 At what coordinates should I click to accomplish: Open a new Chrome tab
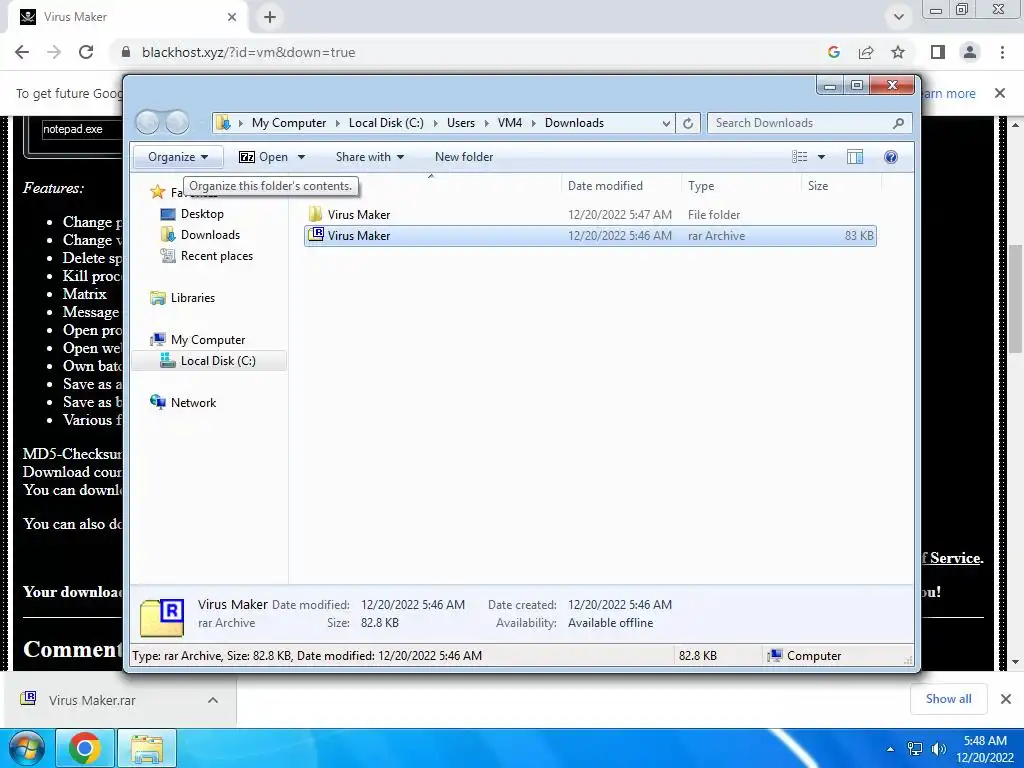click(x=270, y=17)
